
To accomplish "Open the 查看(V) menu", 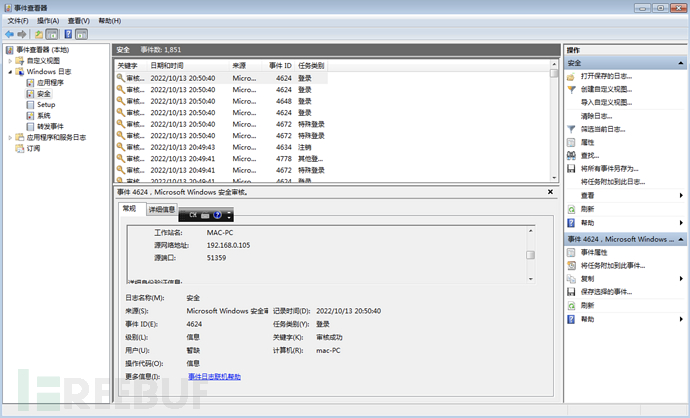I will 79,21.
